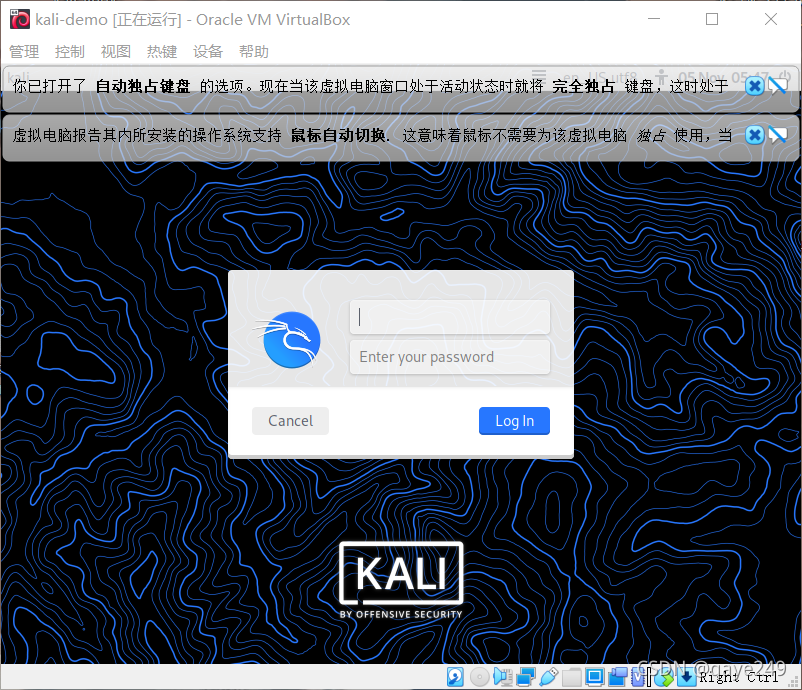Open the 帮助 menu

tap(254, 52)
